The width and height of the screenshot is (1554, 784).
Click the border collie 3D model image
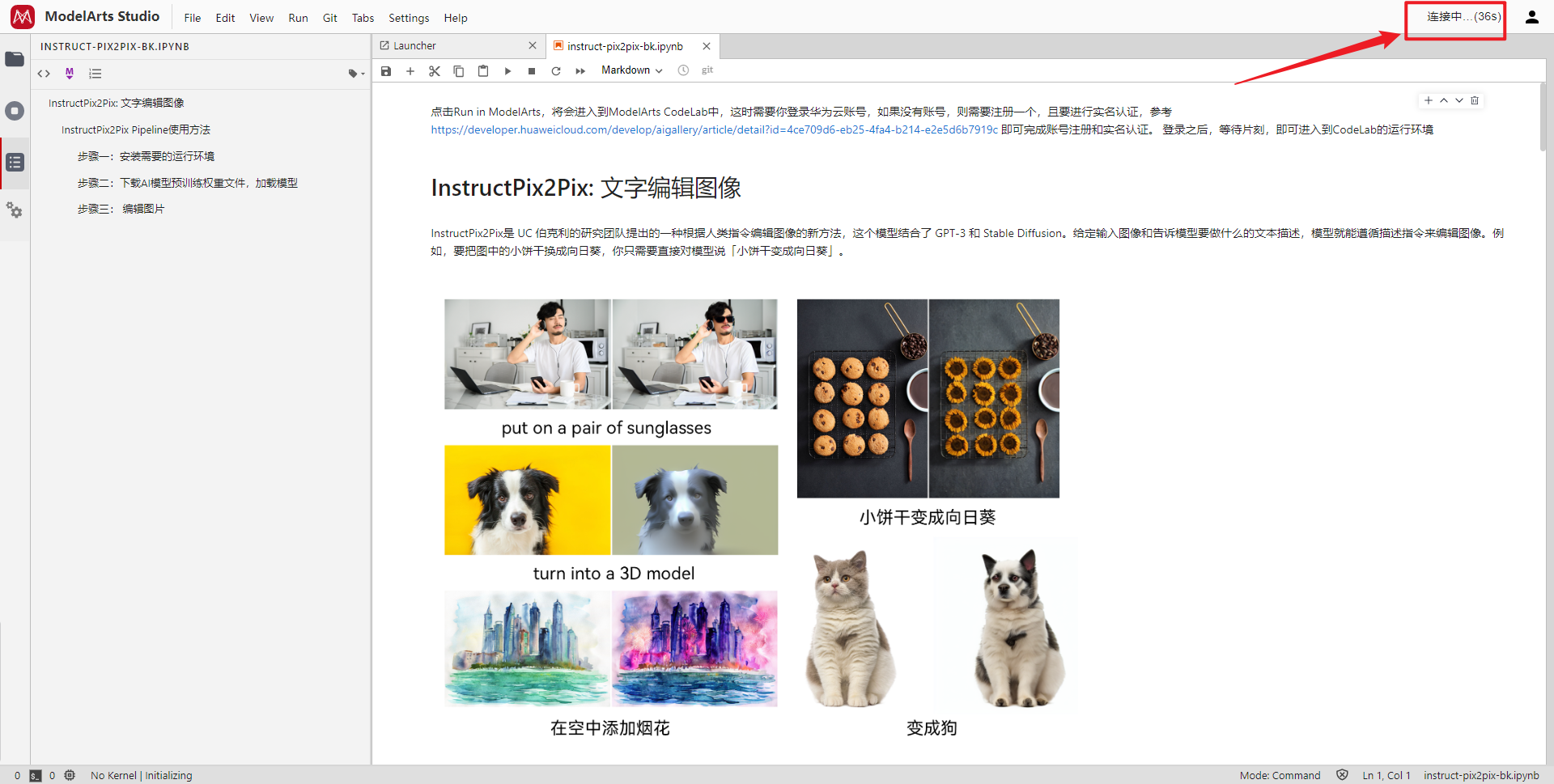coord(611,500)
